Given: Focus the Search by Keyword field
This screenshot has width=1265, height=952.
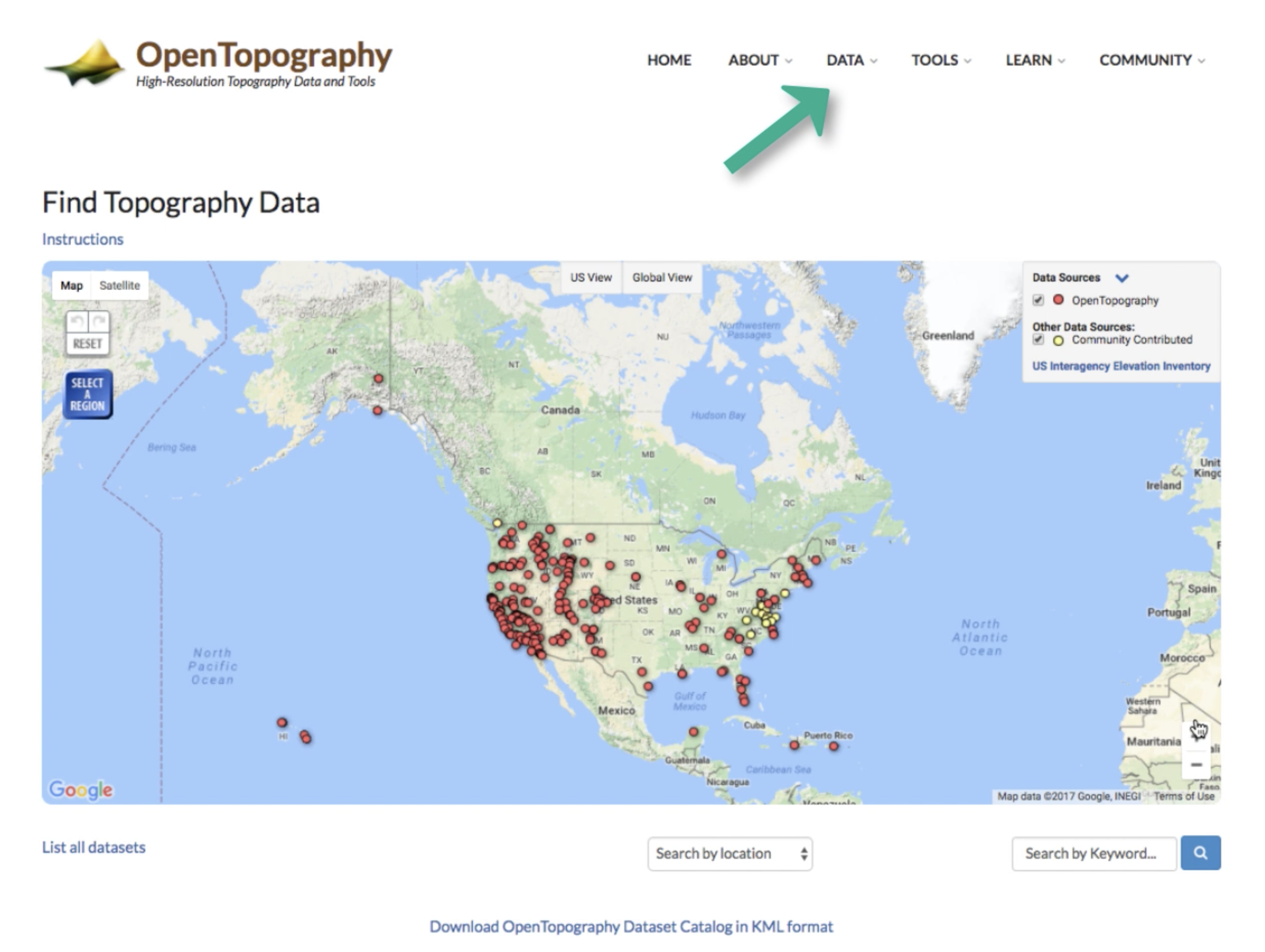Looking at the screenshot, I should tap(1094, 854).
